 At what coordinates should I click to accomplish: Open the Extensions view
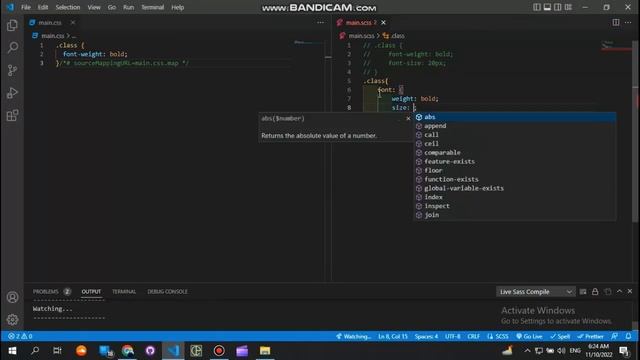(12, 116)
